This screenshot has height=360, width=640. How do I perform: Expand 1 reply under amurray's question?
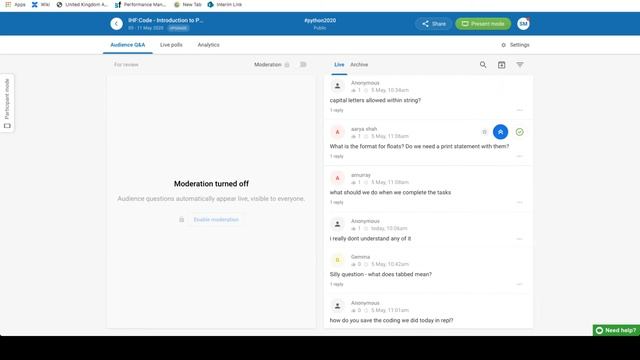coord(337,202)
